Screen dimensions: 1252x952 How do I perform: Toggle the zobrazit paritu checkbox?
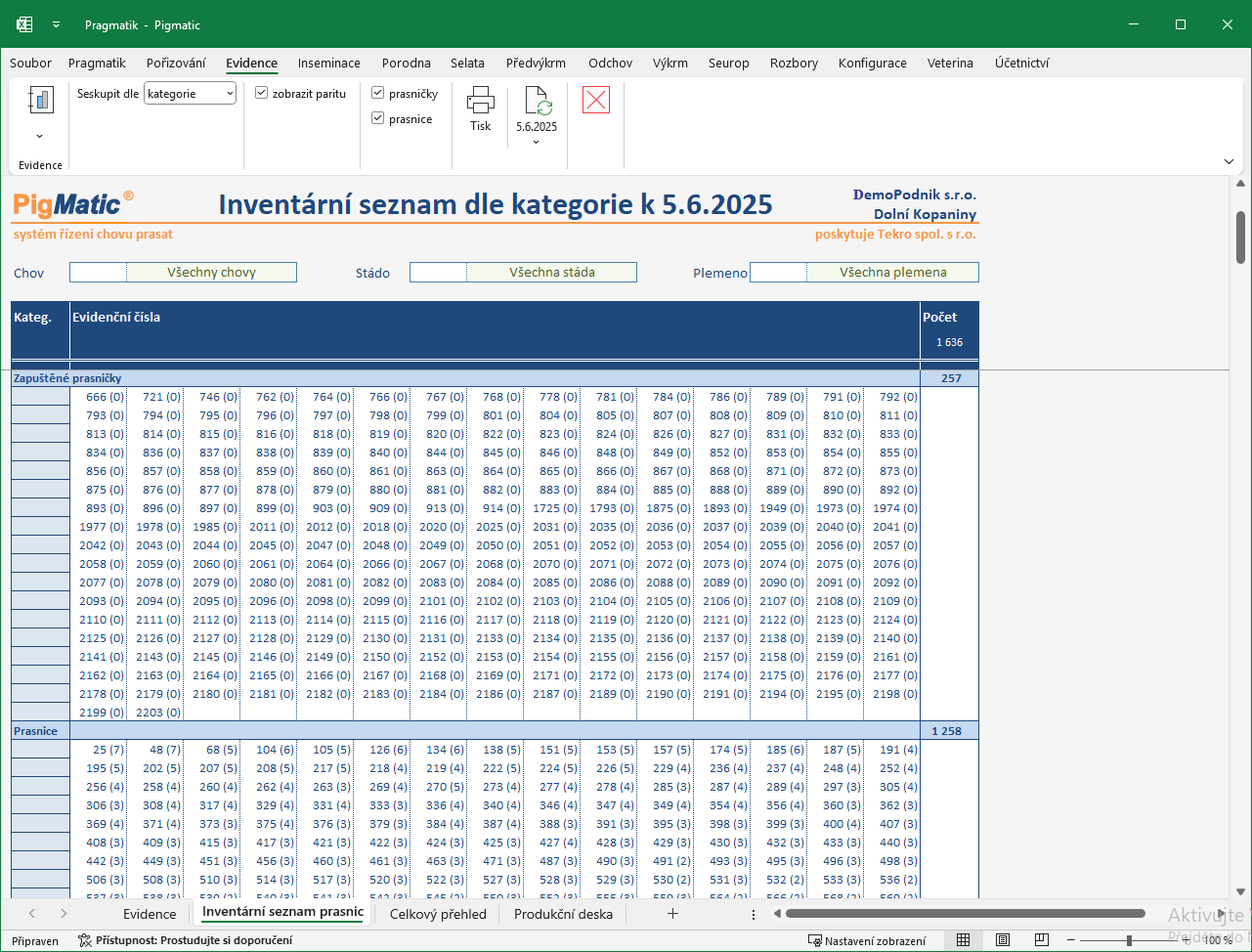tap(261, 94)
